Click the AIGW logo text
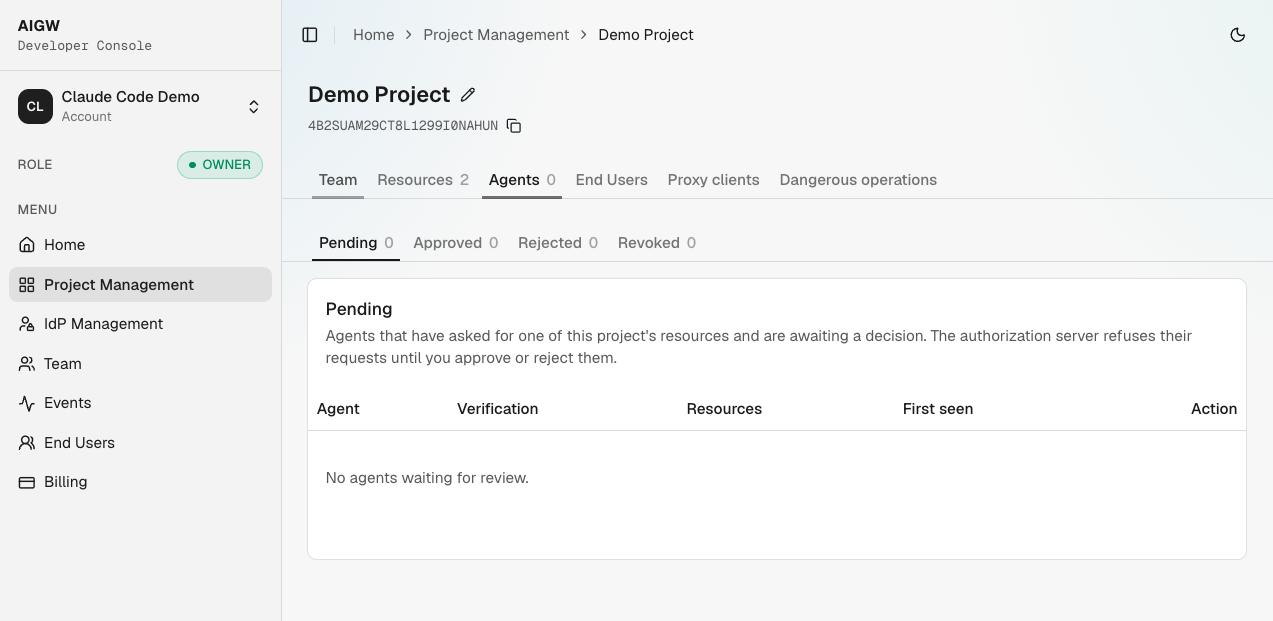This screenshot has height=621, width=1273. click(39, 26)
